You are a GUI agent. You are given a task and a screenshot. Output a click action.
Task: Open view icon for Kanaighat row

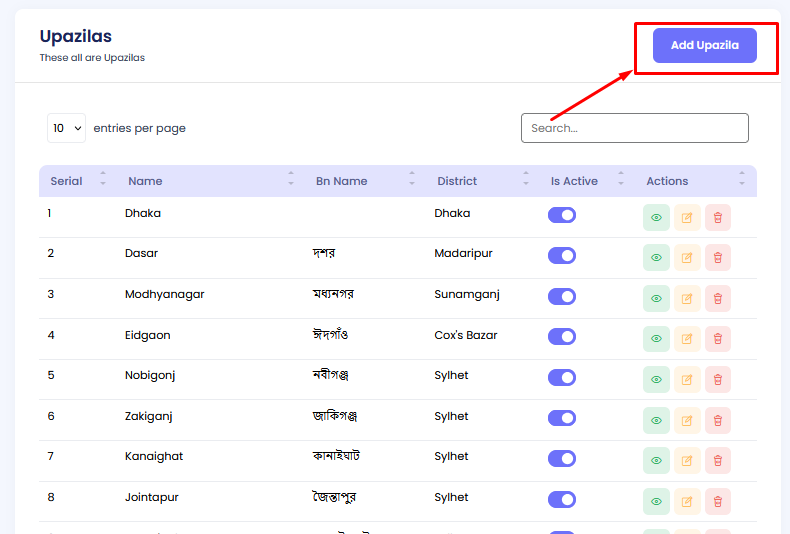click(656, 461)
